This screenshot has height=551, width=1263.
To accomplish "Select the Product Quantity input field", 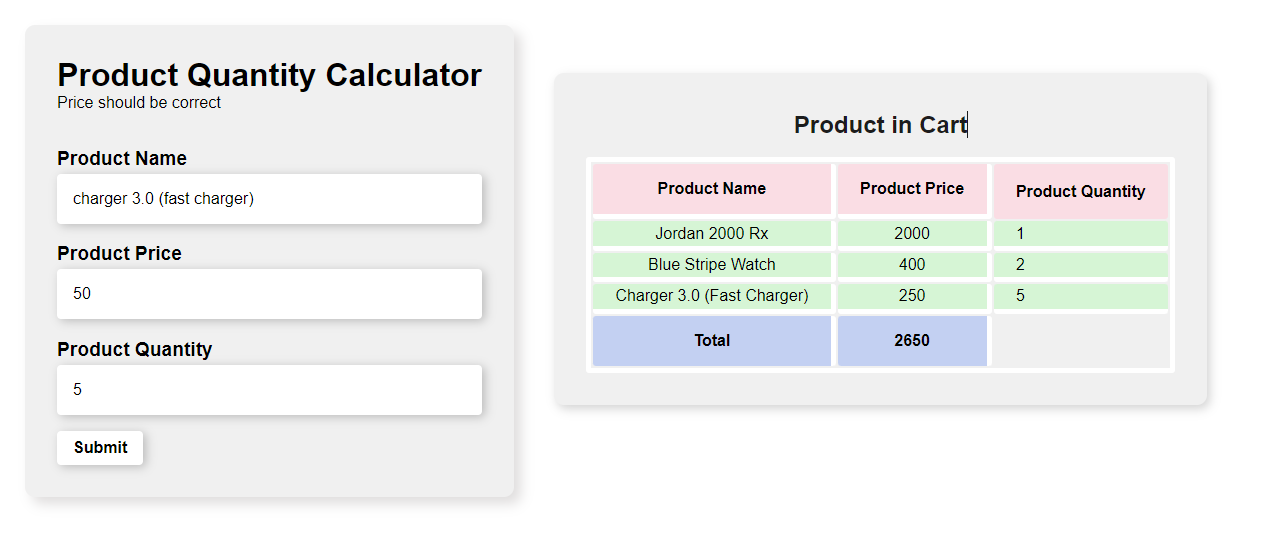I will [269, 390].
